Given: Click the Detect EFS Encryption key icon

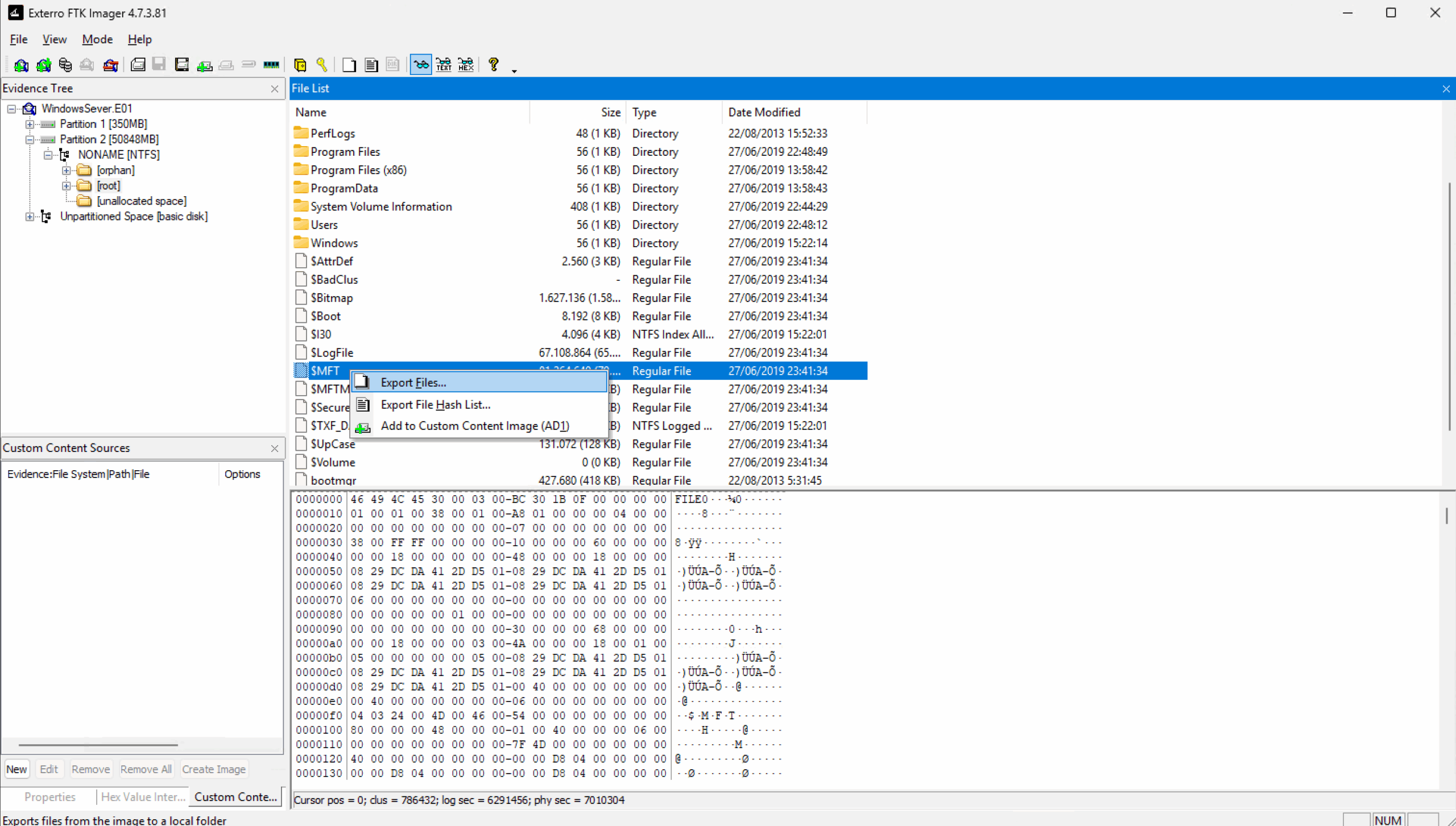Looking at the screenshot, I should coord(322,65).
